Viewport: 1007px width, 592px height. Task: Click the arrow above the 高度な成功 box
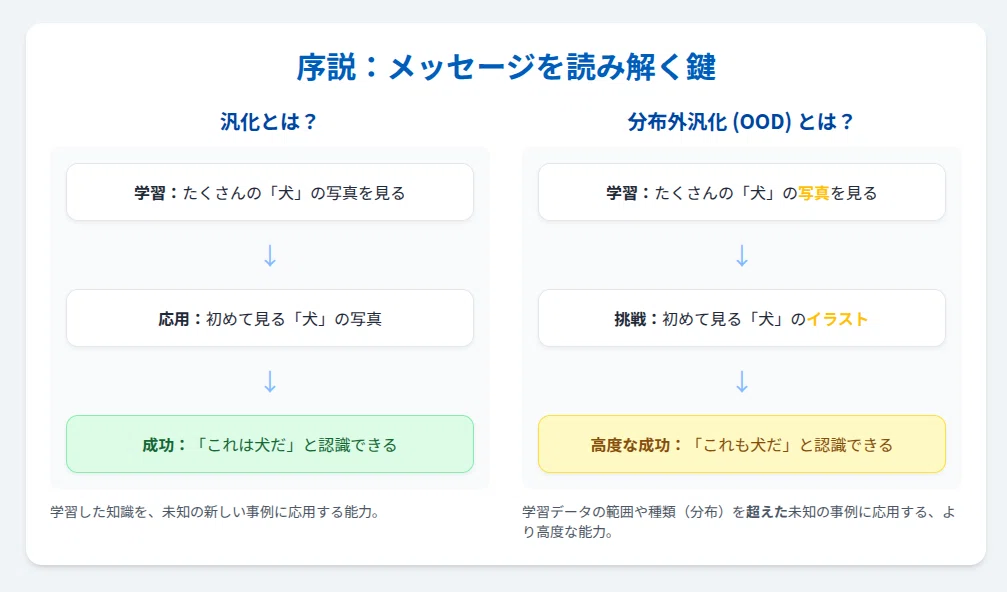click(x=742, y=381)
